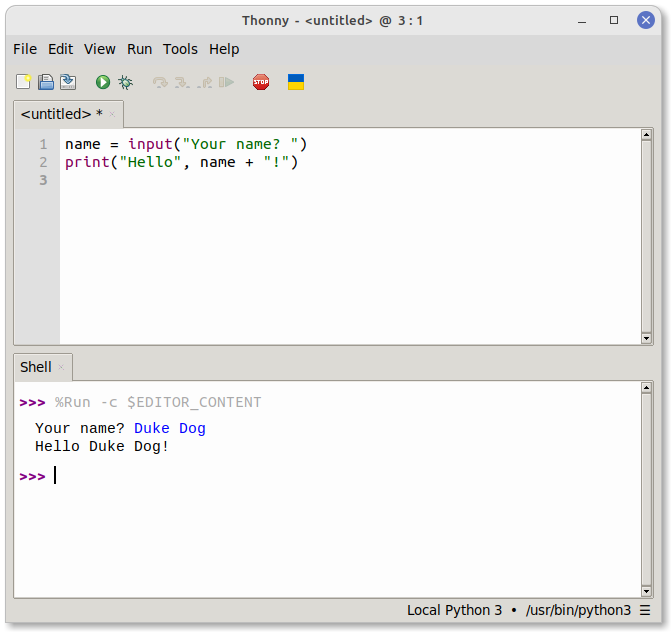Viewport: 671px width, 632px height.
Task: Click the Step over debugger icon
Action: tap(160, 82)
